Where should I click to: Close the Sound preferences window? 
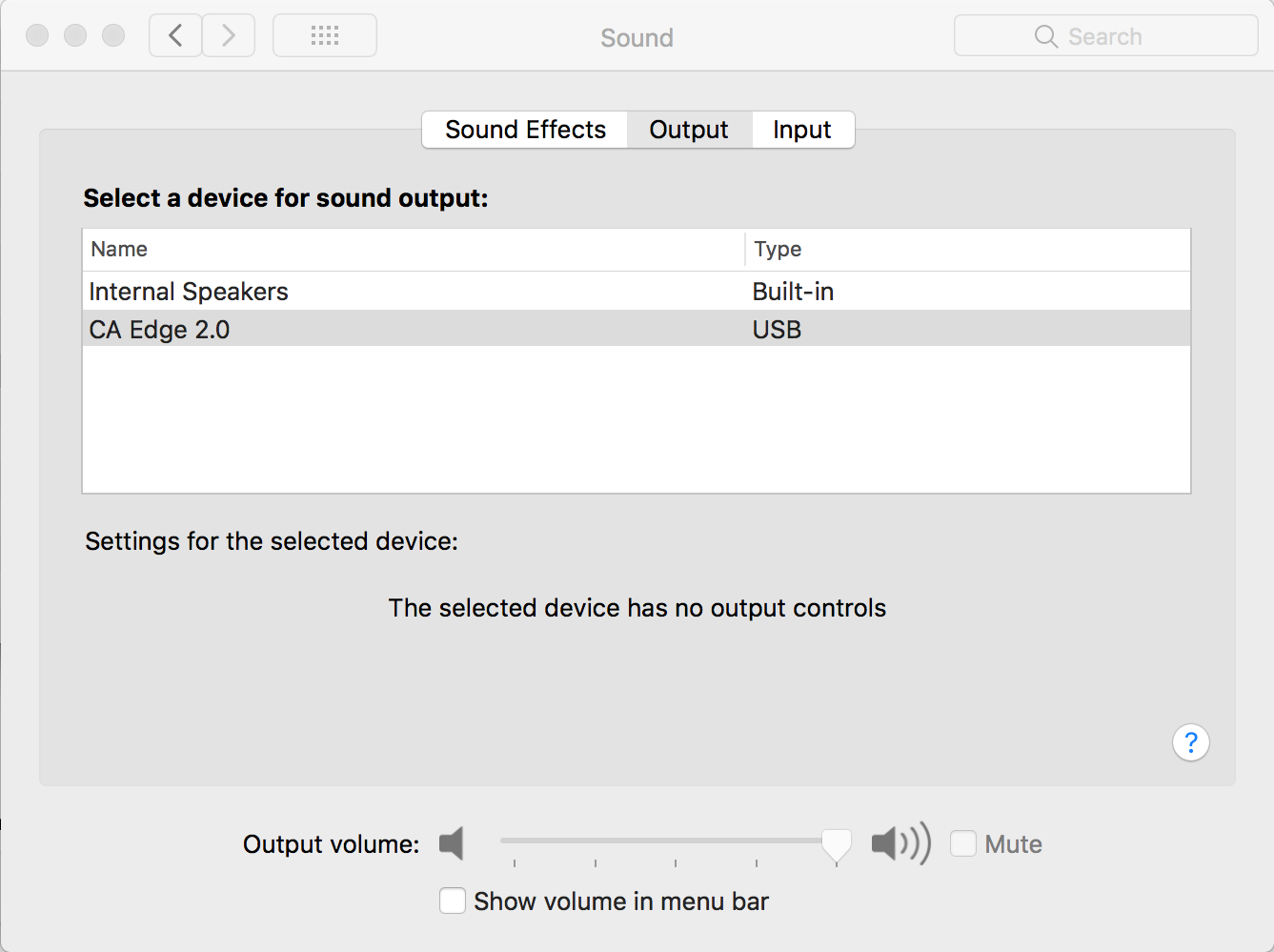tap(37, 36)
